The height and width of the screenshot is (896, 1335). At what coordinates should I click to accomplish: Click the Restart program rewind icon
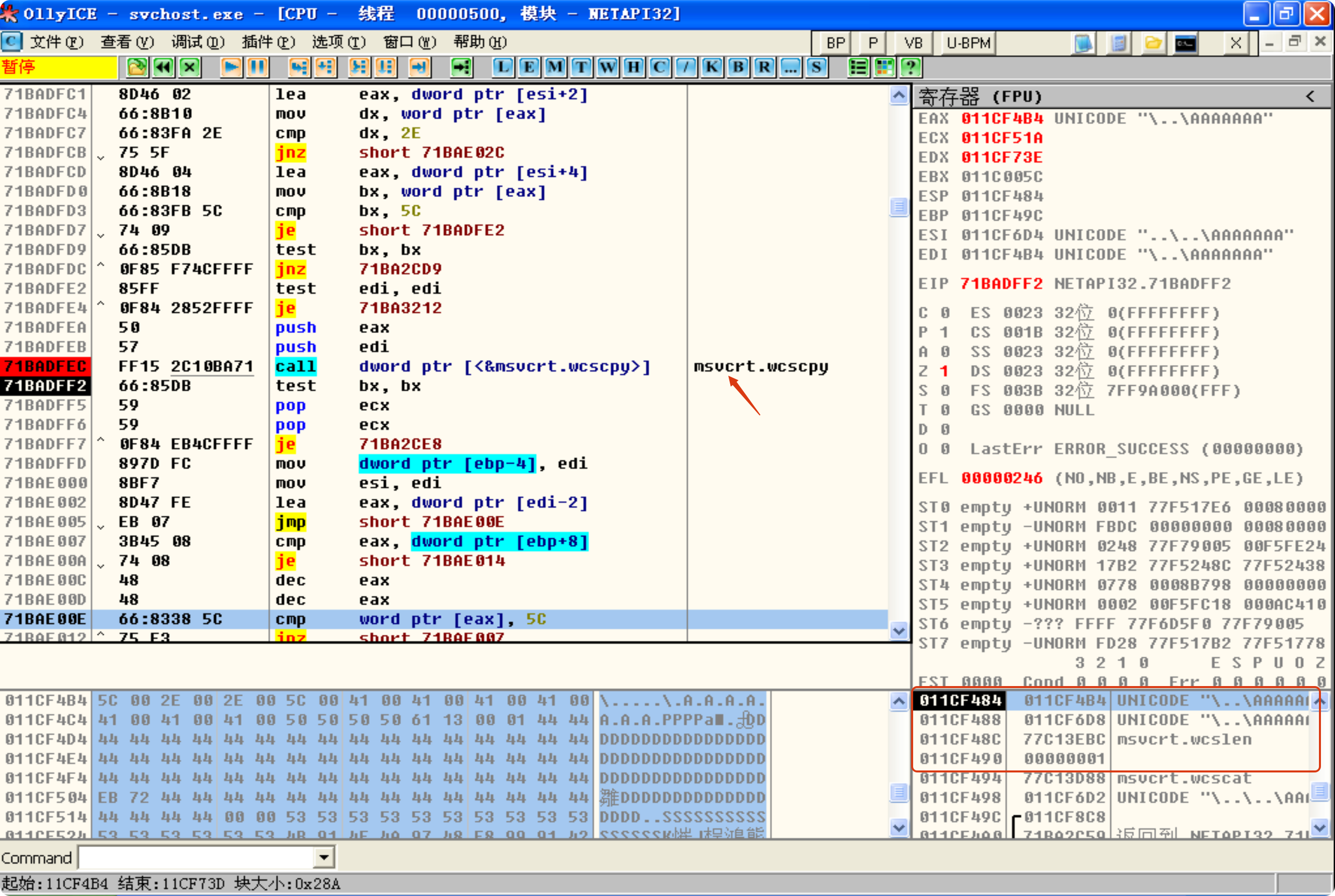pyautogui.click(x=163, y=67)
